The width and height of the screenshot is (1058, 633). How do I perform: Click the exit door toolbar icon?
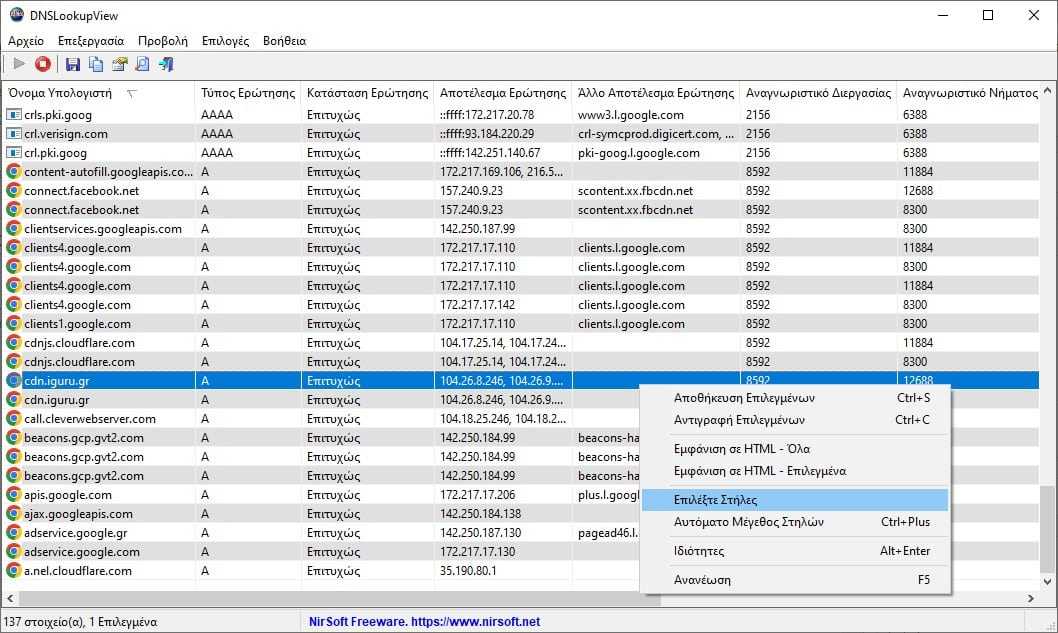[x=166, y=64]
